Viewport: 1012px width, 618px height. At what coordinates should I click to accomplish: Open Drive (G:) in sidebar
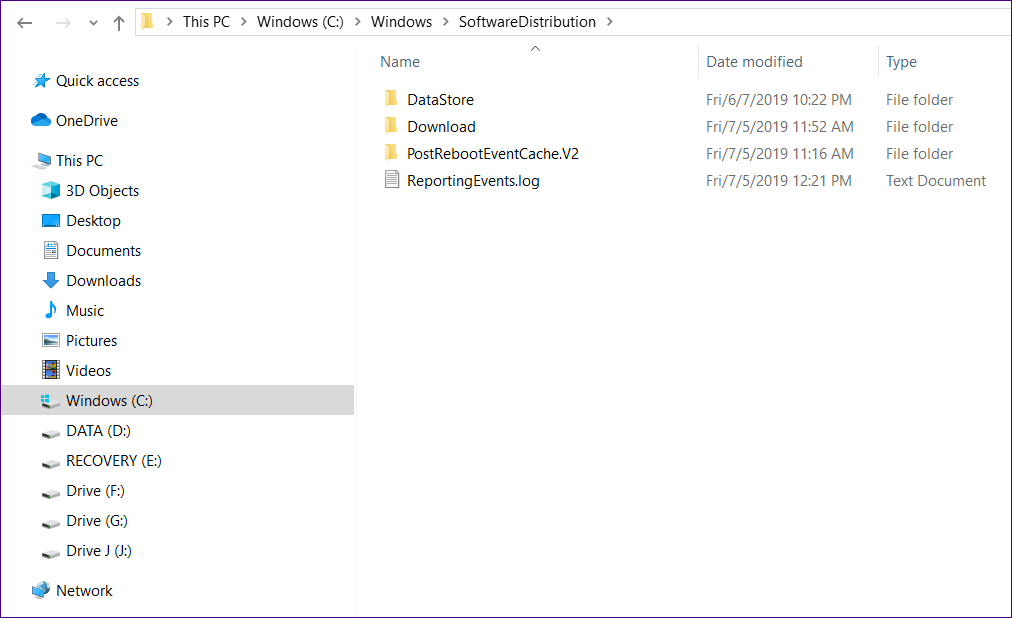click(x=97, y=521)
